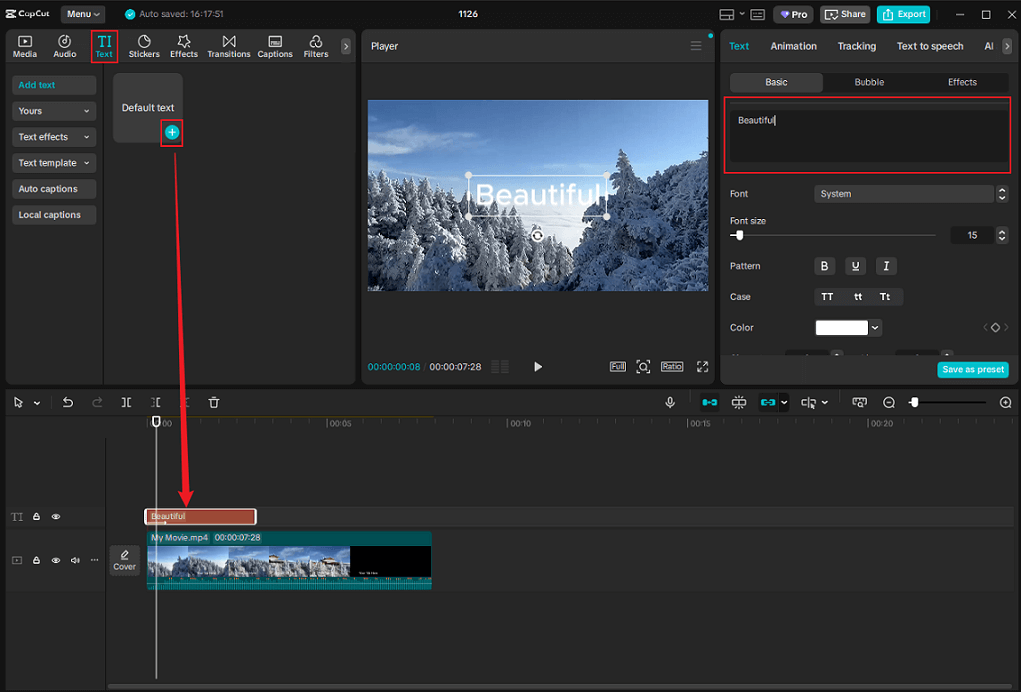Open the Transitions panel
The width and height of the screenshot is (1021, 692).
[228, 44]
